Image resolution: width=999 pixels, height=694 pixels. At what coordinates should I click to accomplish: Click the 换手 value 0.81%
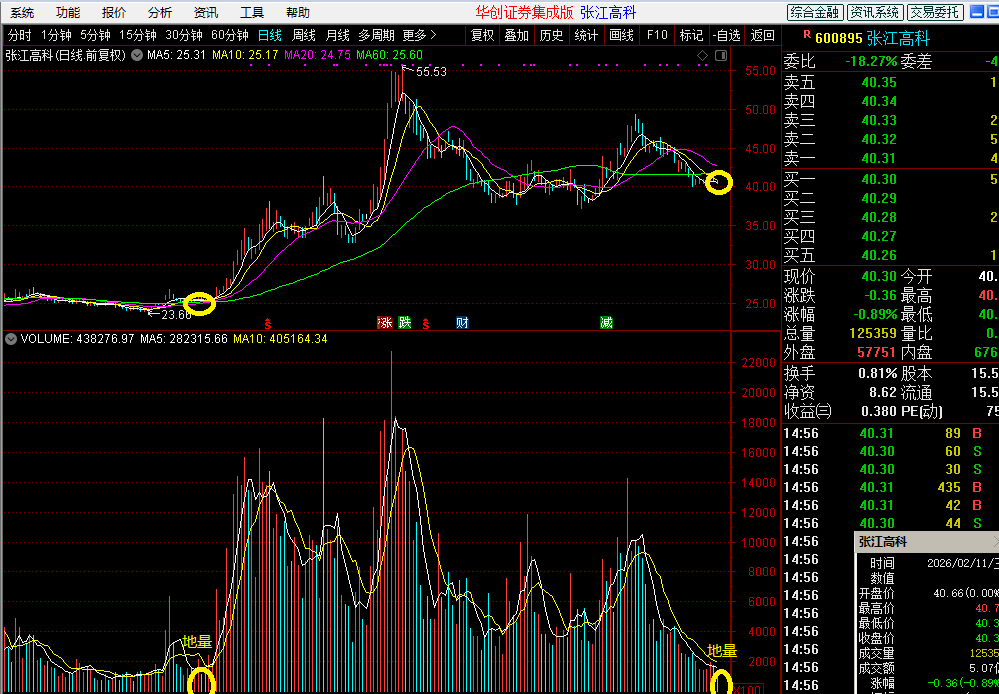pyautogui.click(x=879, y=373)
